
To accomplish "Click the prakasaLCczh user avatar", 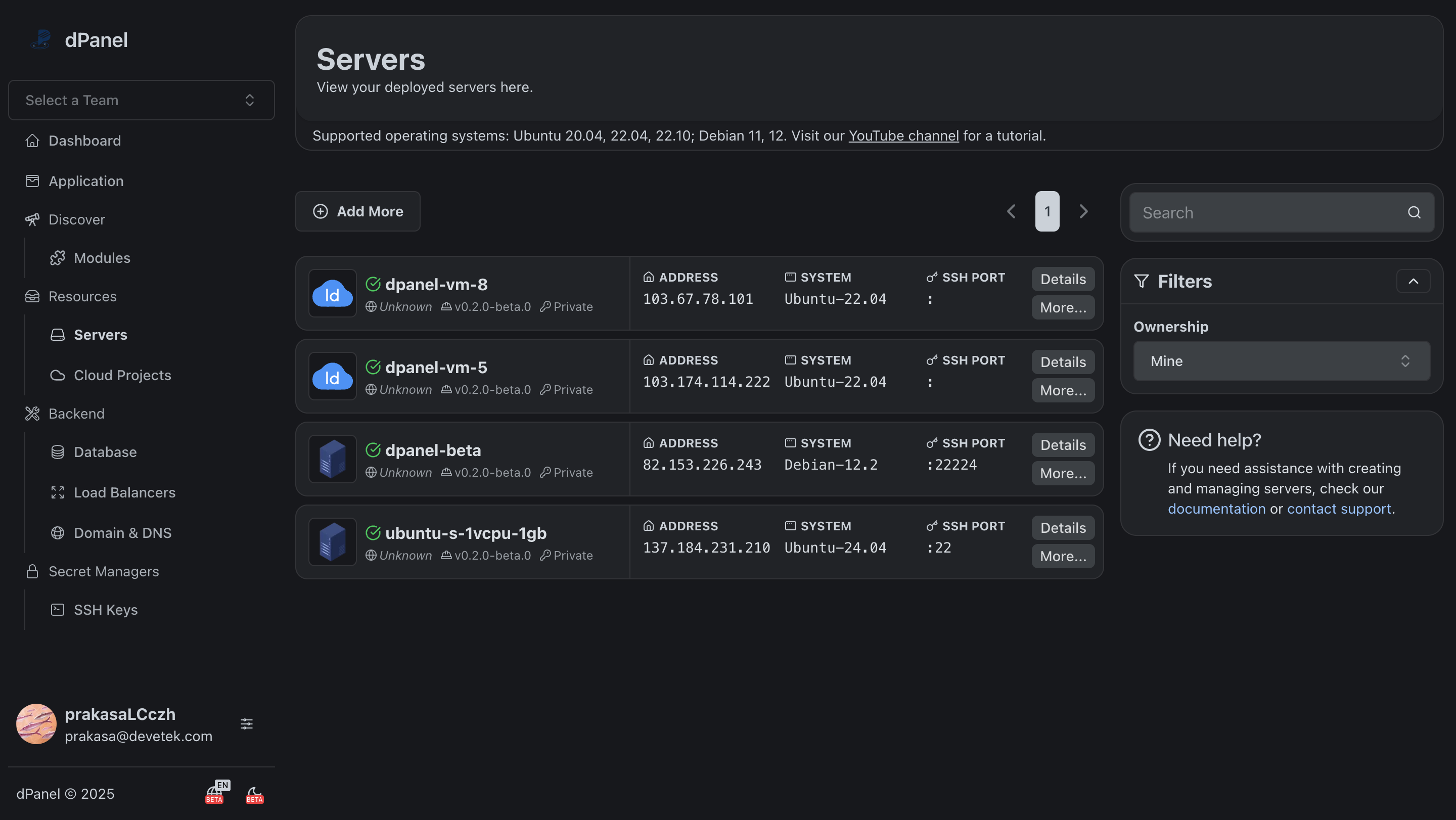I will click(x=36, y=724).
